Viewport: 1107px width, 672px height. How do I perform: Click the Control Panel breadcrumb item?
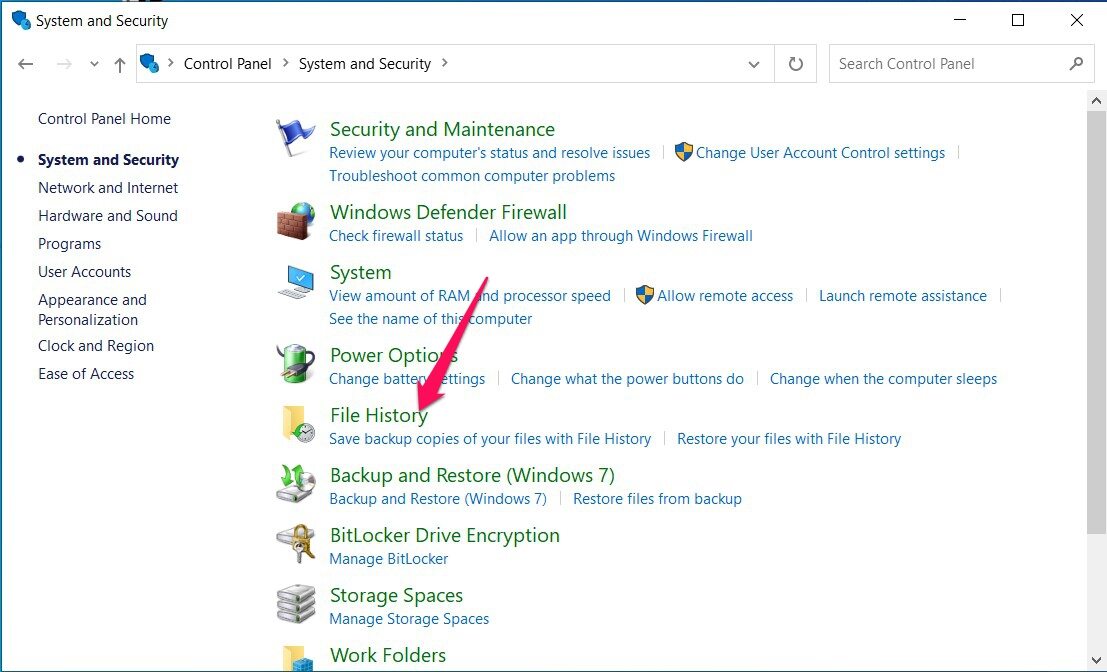(227, 63)
